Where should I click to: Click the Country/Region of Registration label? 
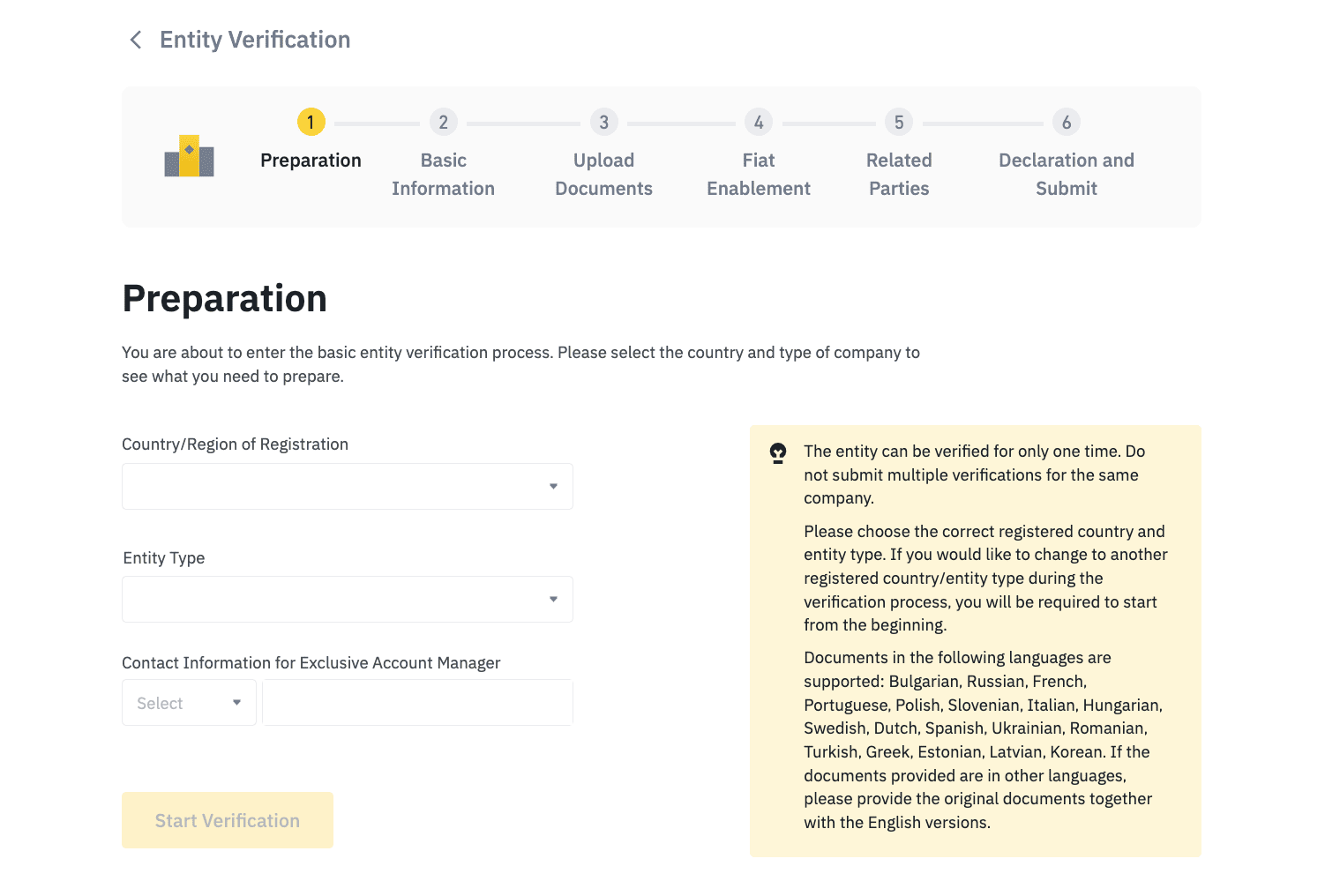235,444
